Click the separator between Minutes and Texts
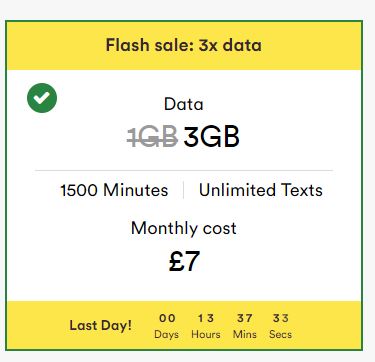 point(184,190)
